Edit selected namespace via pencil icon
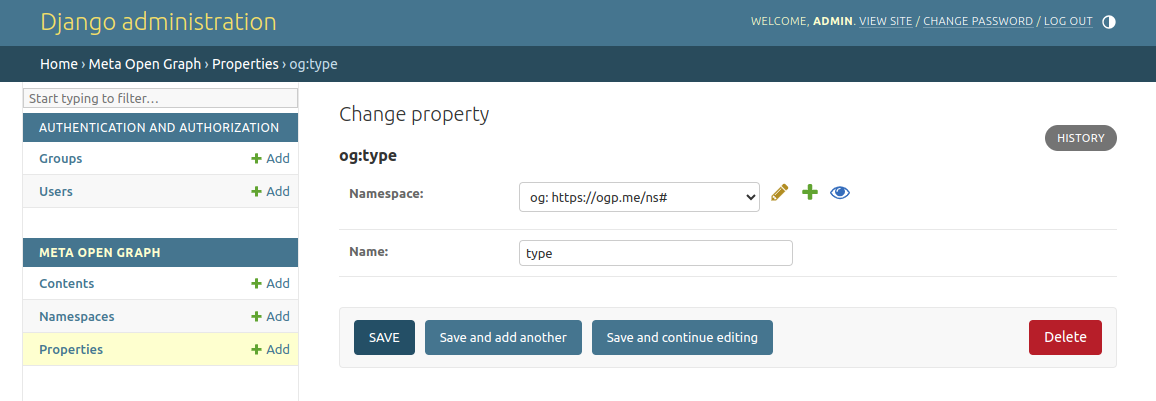1156x401 pixels. click(779, 193)
